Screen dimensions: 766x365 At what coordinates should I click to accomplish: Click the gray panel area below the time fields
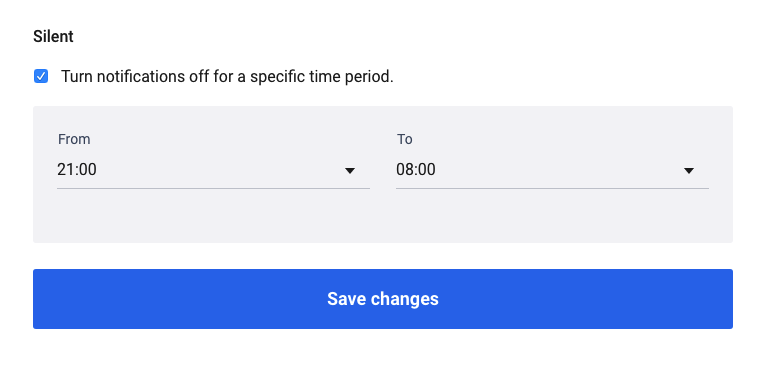pyautogui.click(x=383, y=216)
